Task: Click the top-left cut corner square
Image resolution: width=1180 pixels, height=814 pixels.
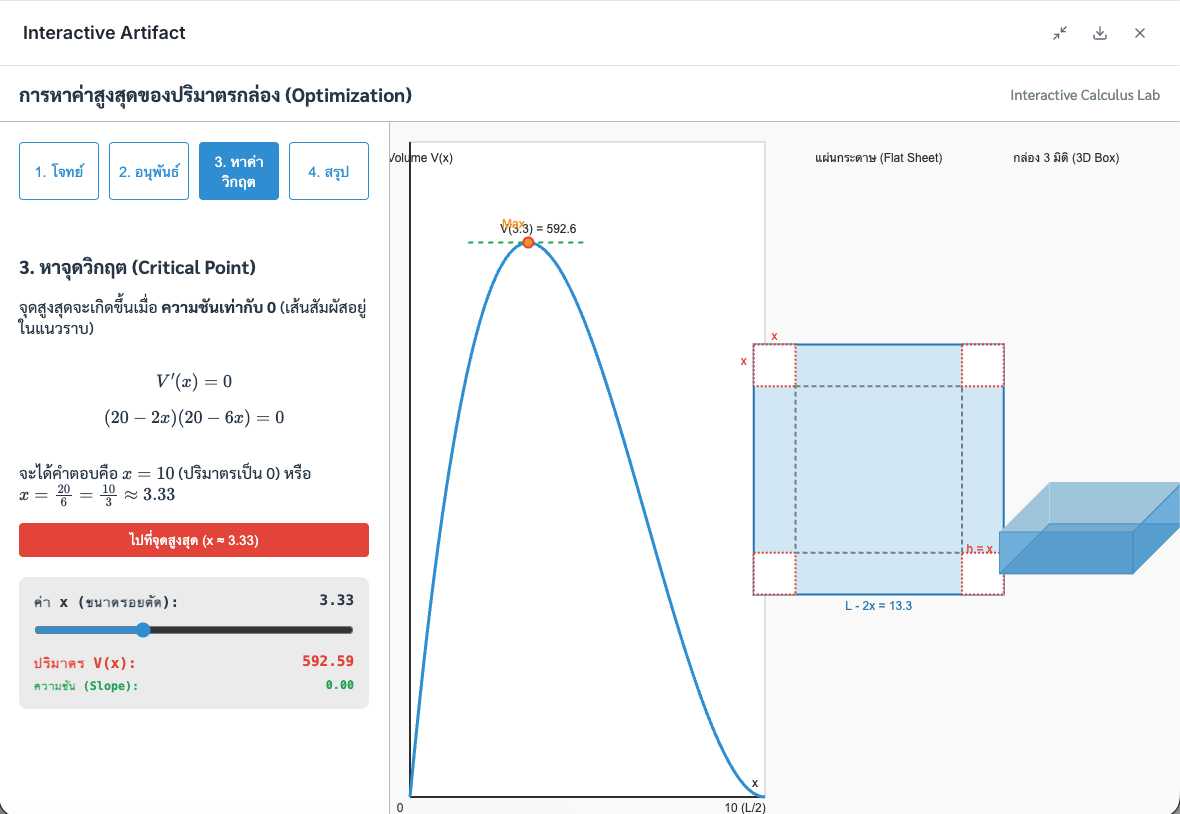Action: [774, 365]
